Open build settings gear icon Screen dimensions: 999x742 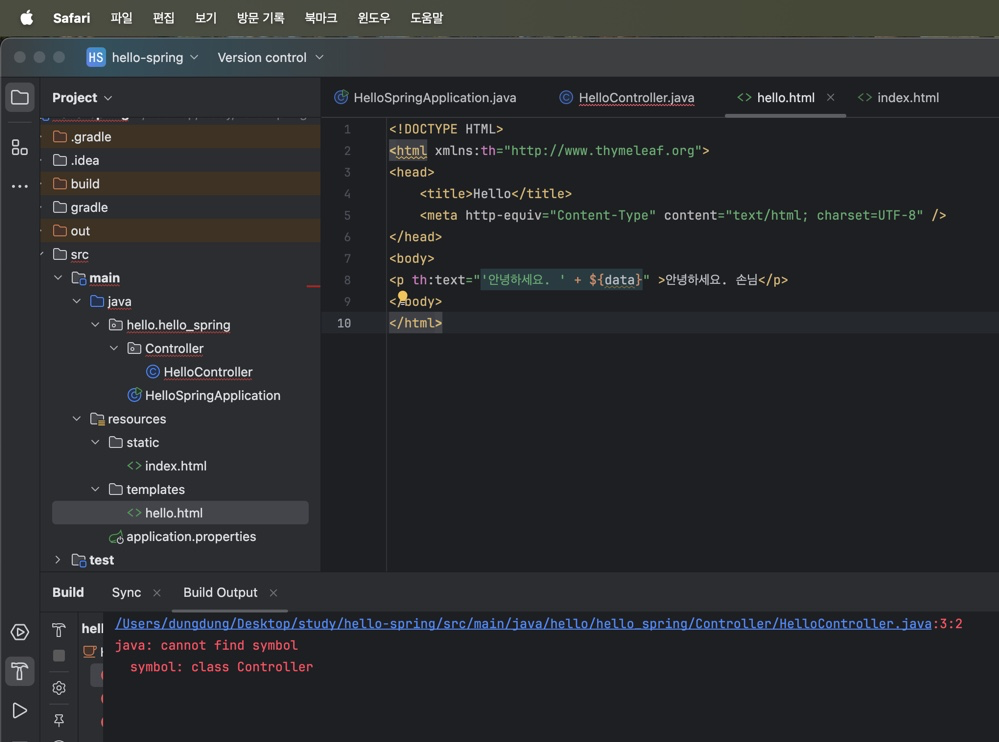pyautogui.click(x=59, y=688)
